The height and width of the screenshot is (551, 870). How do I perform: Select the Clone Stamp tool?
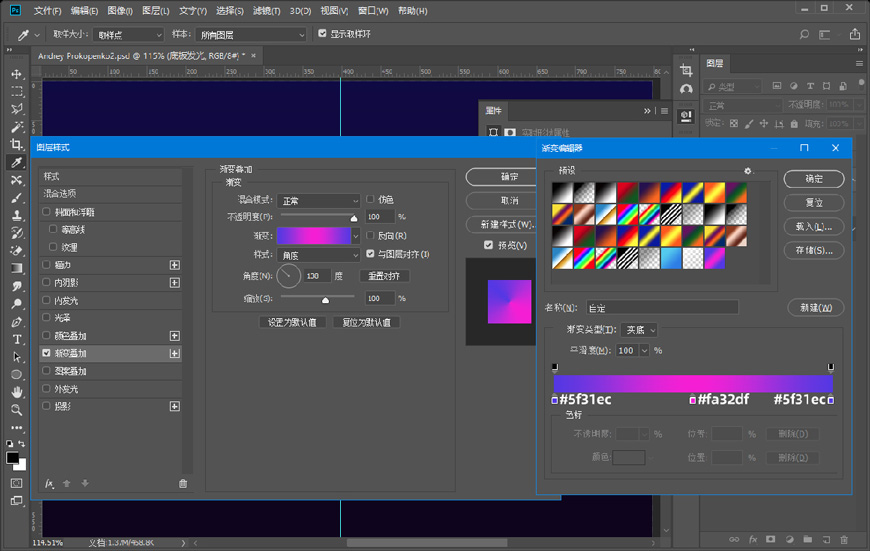(17, 215)
